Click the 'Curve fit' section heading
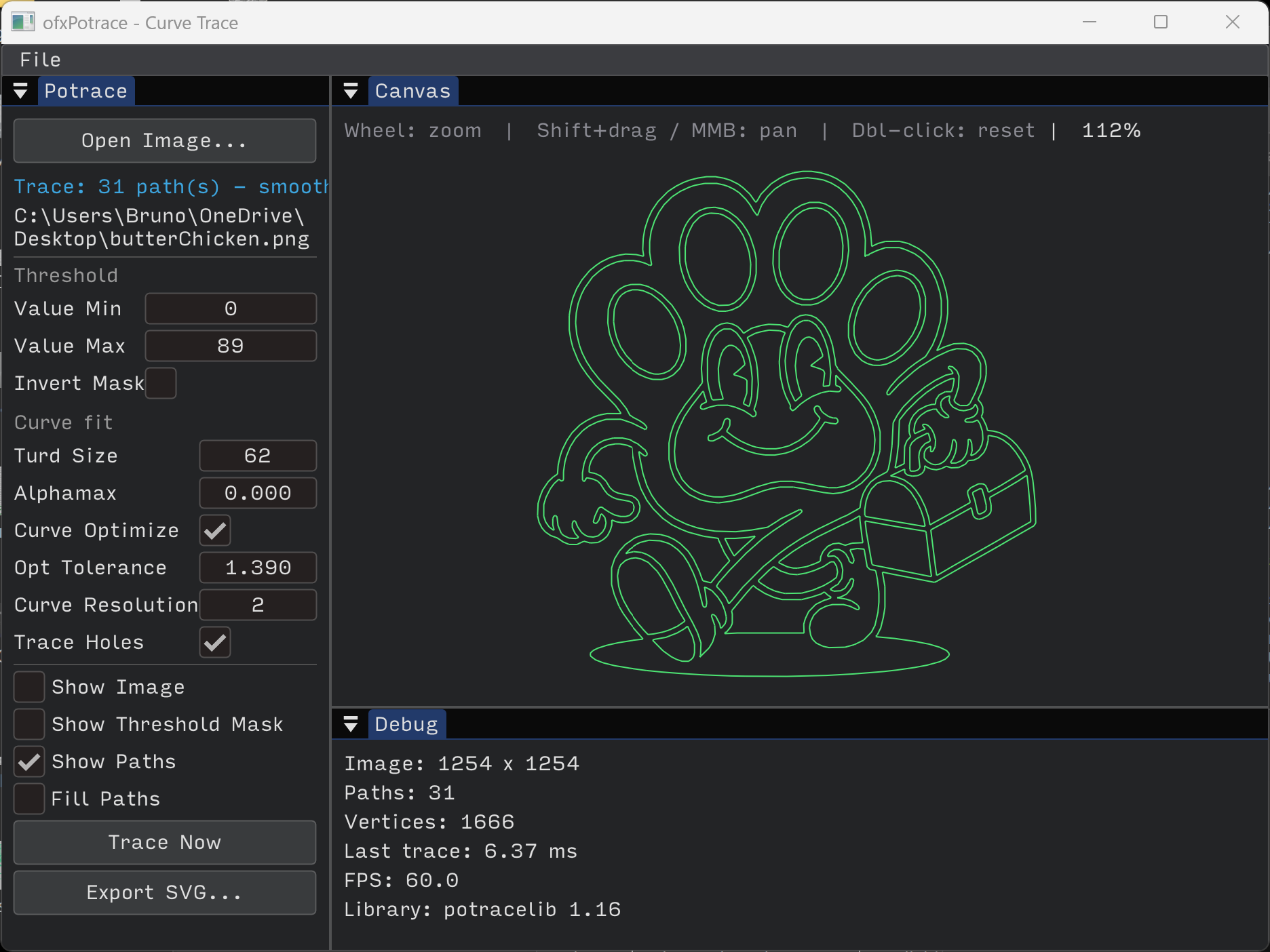1270x952 pixels. pyautogui.click(x=63, y=422)
